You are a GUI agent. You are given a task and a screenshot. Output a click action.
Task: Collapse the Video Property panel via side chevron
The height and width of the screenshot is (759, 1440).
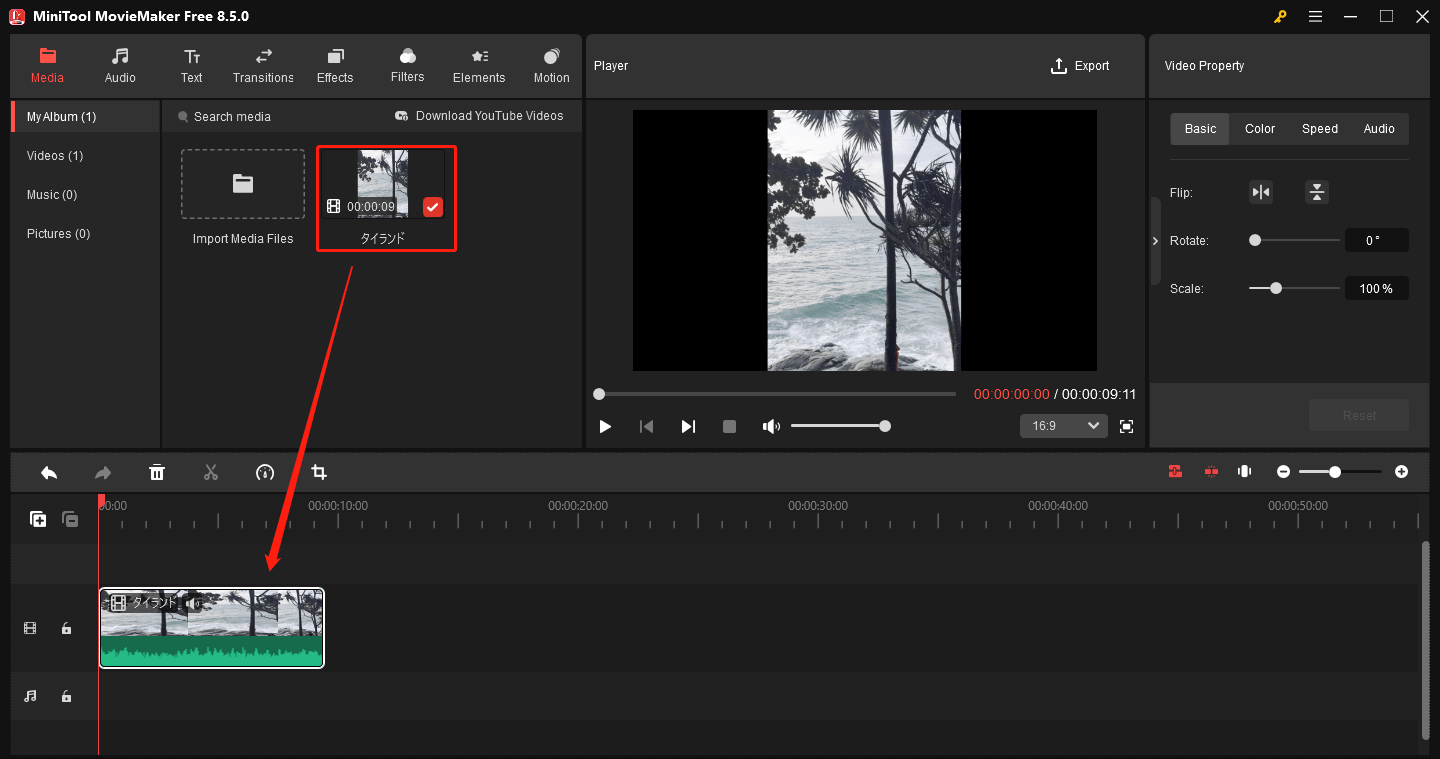point(1156,240)
